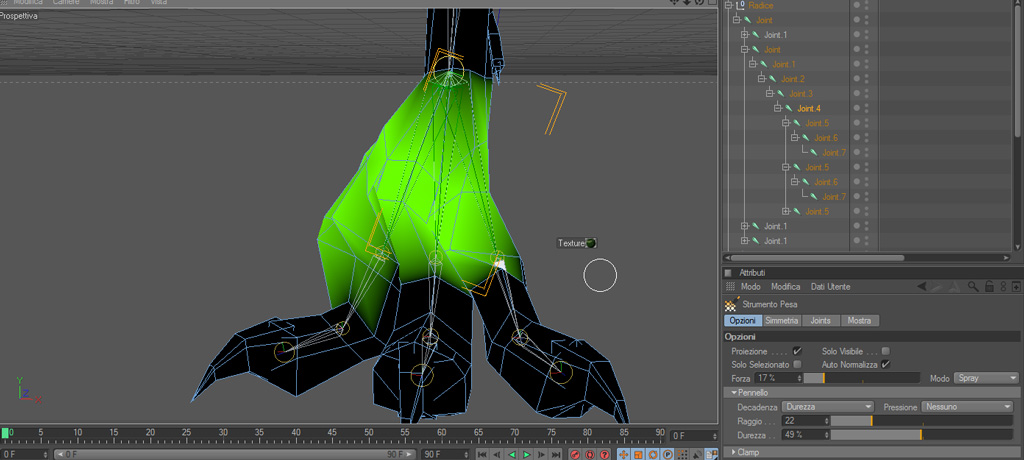This screenshot has height=460, width=1024.
Task: Adjust the Forza slider
Action: point(862,378)
